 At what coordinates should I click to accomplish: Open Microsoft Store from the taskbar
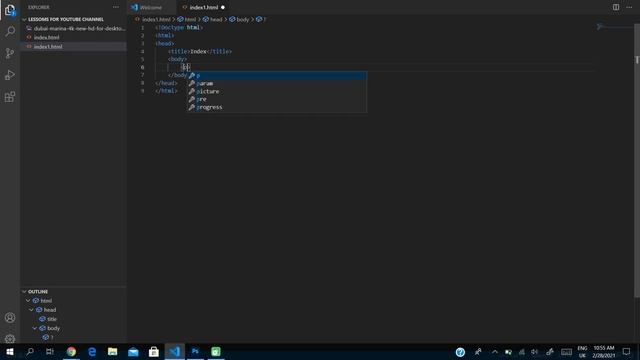154,351
